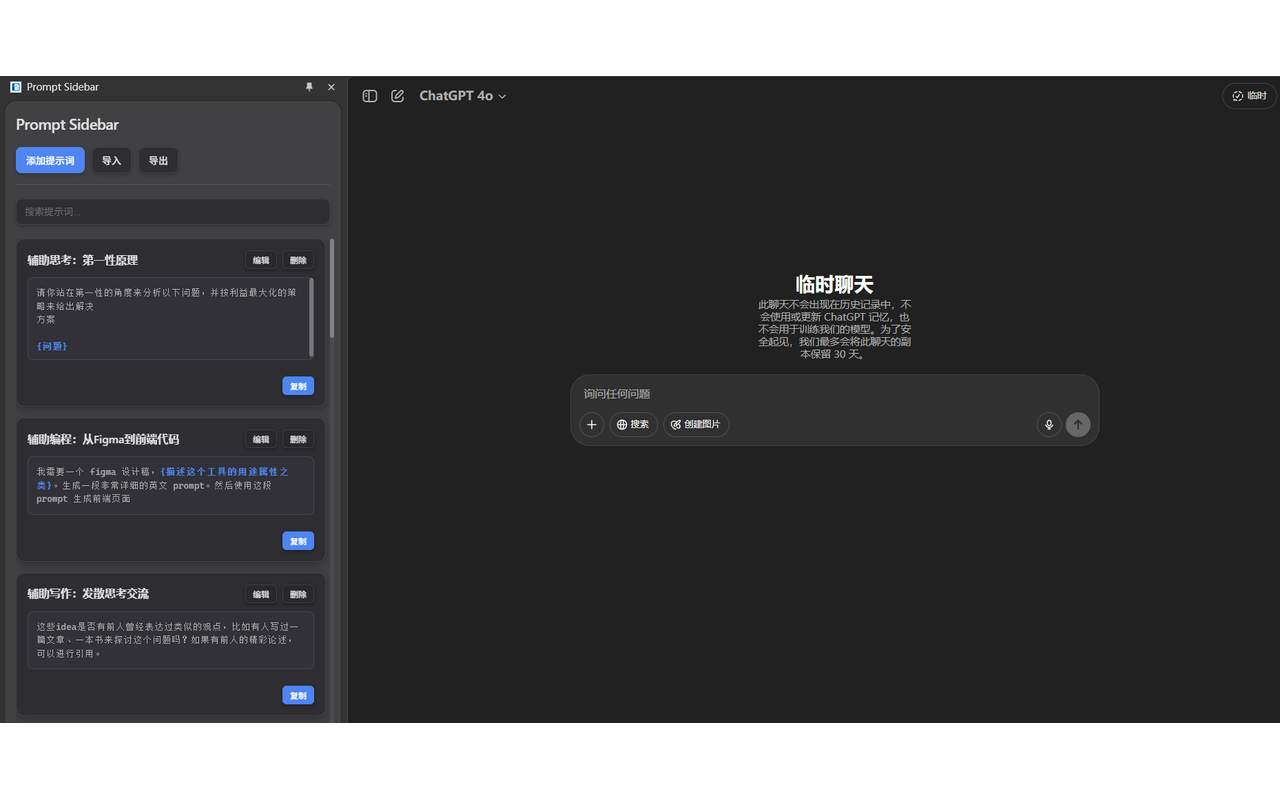Open the ChatGPT 4o model selector
Image resolution: width=1280 pixels, height=800 pixels.
coord(462,95)
